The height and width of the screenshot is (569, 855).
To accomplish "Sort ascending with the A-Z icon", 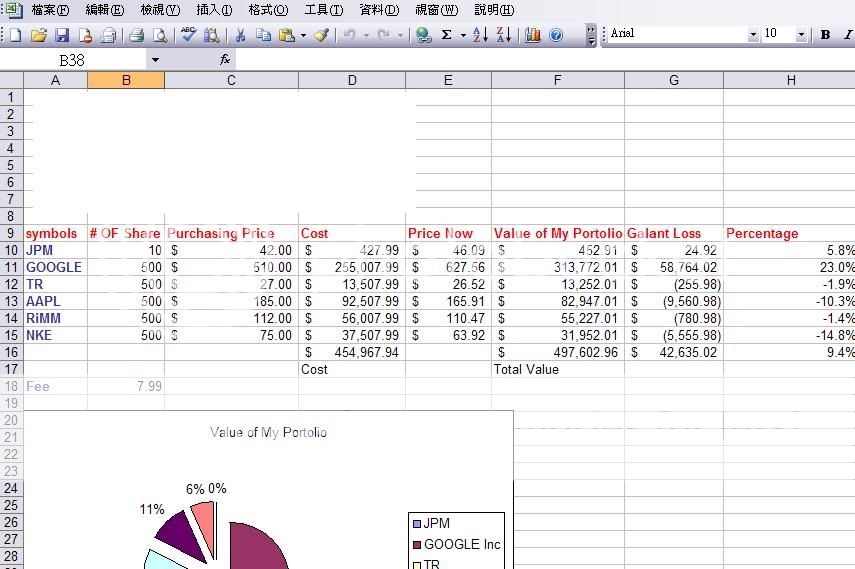I will point(480,35).
